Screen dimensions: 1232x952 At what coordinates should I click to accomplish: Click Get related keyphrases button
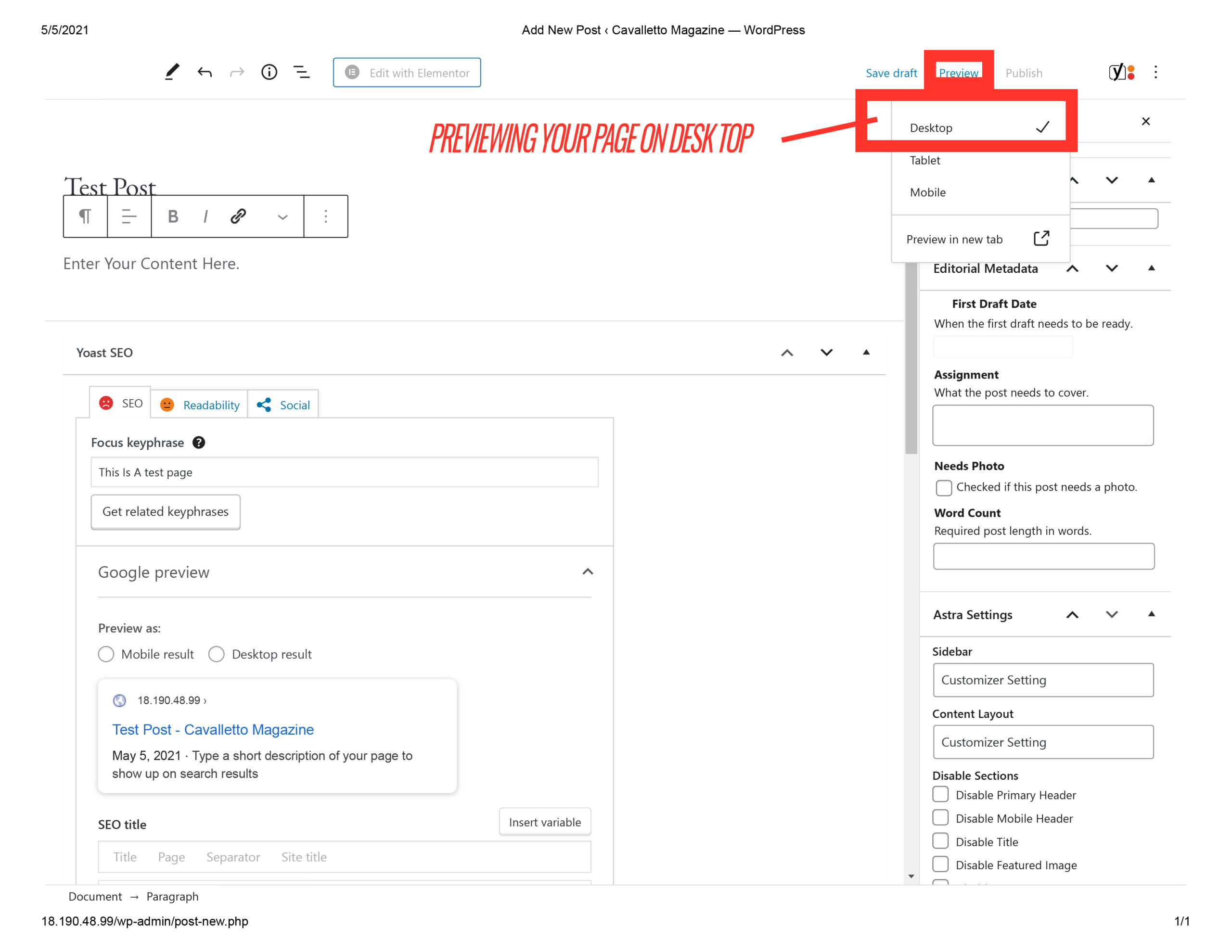tap(165, 511)
